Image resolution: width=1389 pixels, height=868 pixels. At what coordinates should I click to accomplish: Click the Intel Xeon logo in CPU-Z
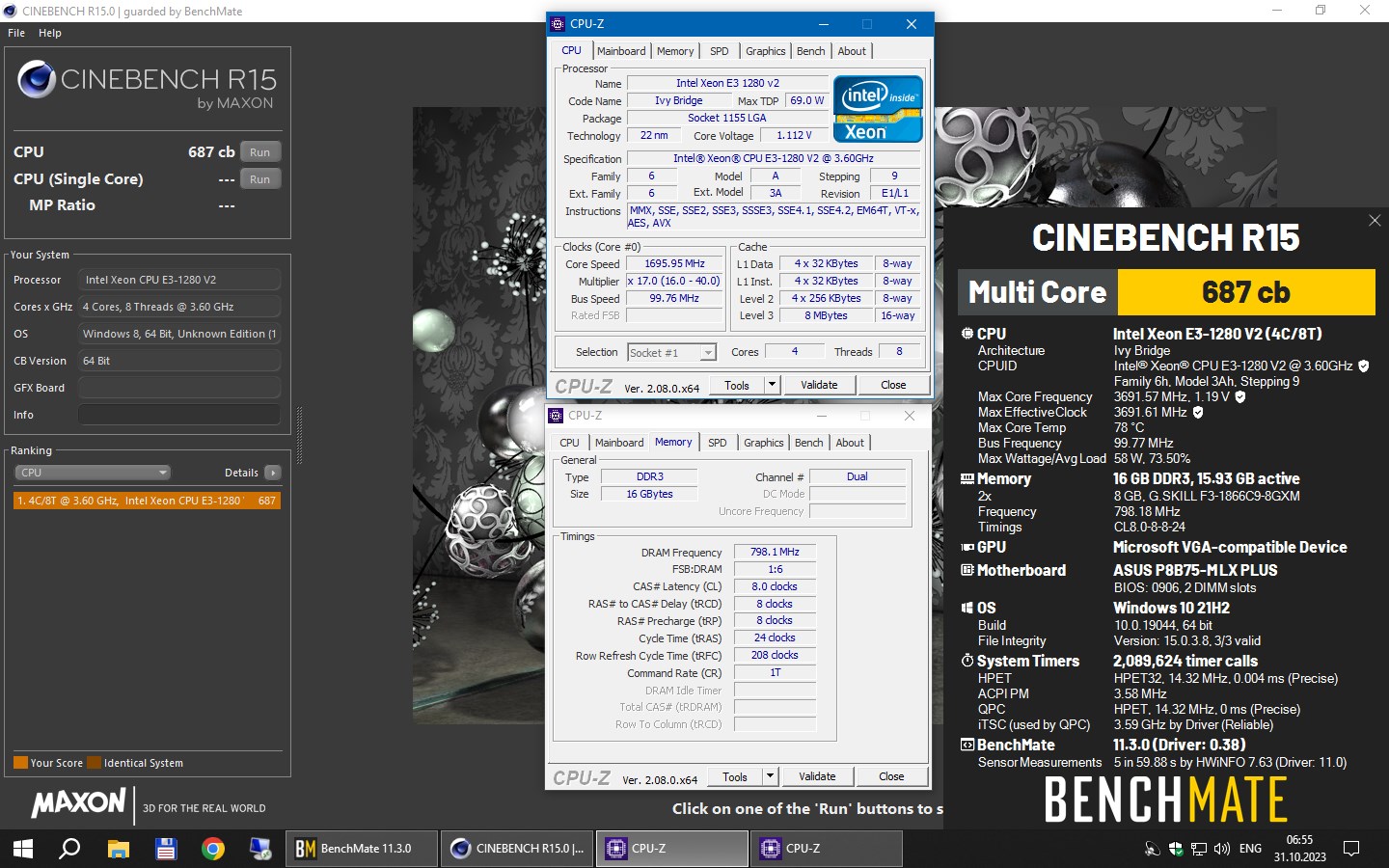pos(878,109)
